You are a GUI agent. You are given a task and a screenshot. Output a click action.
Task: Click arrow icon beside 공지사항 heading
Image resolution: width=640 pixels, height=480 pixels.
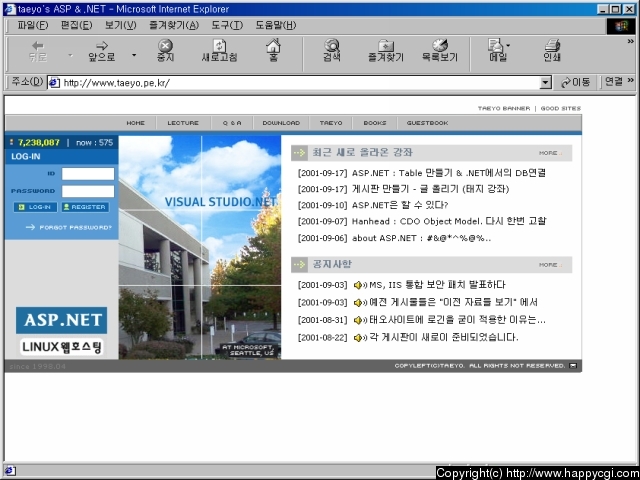300,264
